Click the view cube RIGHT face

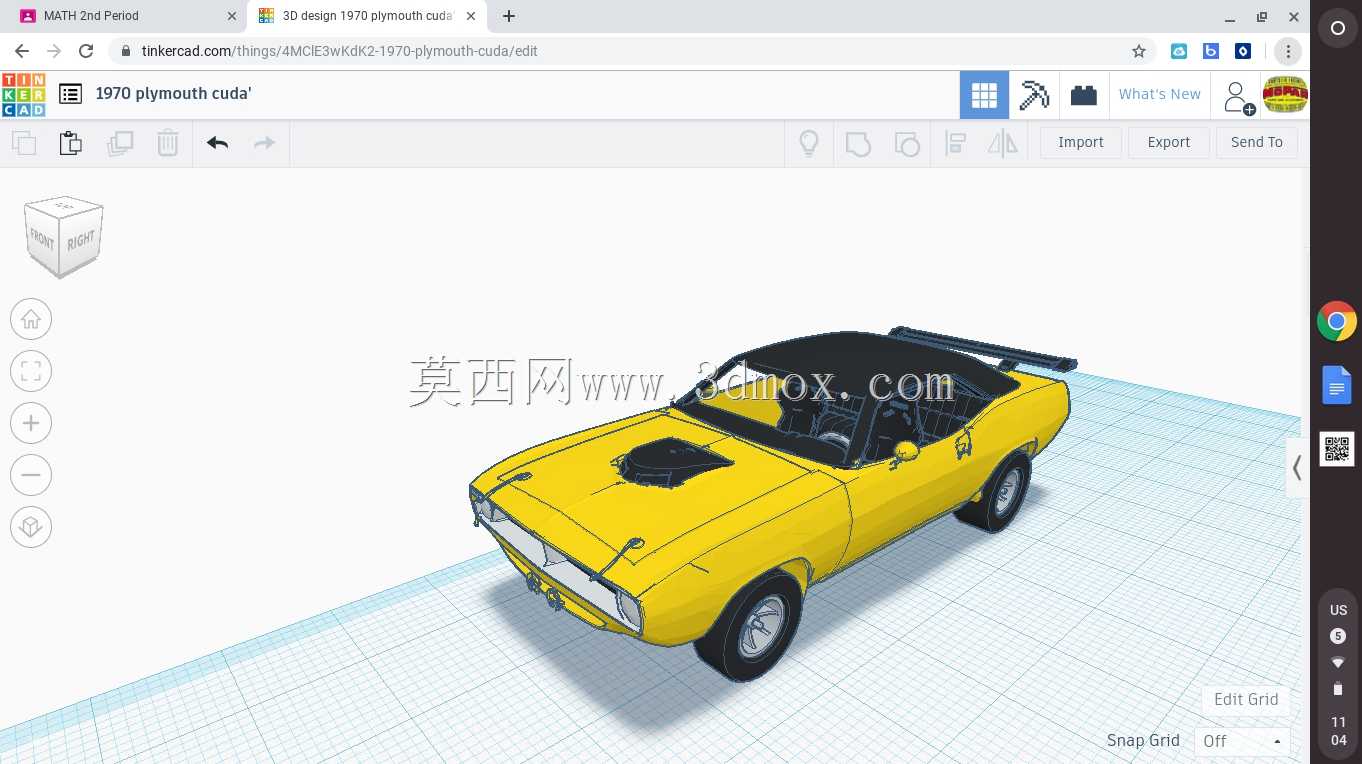pyautogui.click(x=81, y=240)
